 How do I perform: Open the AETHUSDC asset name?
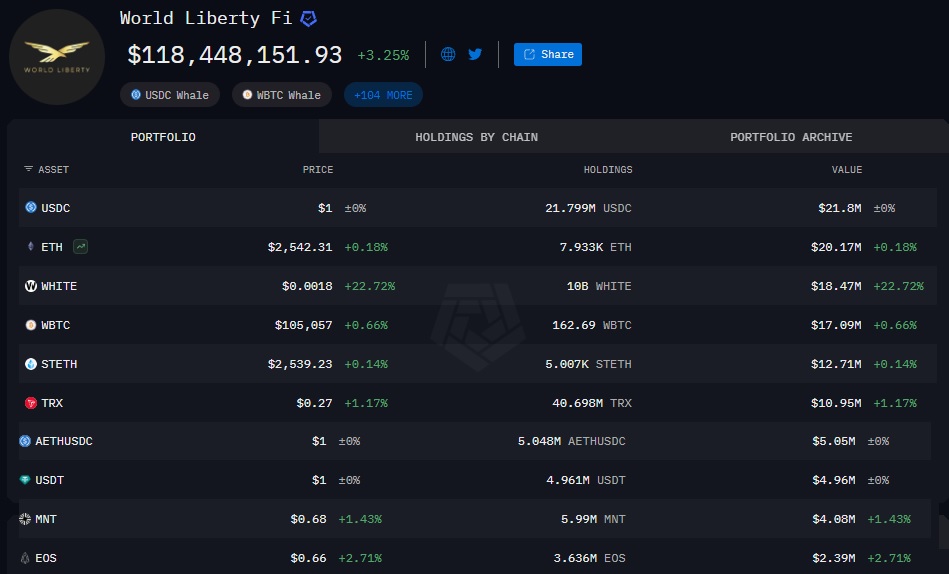click(64, 441)
